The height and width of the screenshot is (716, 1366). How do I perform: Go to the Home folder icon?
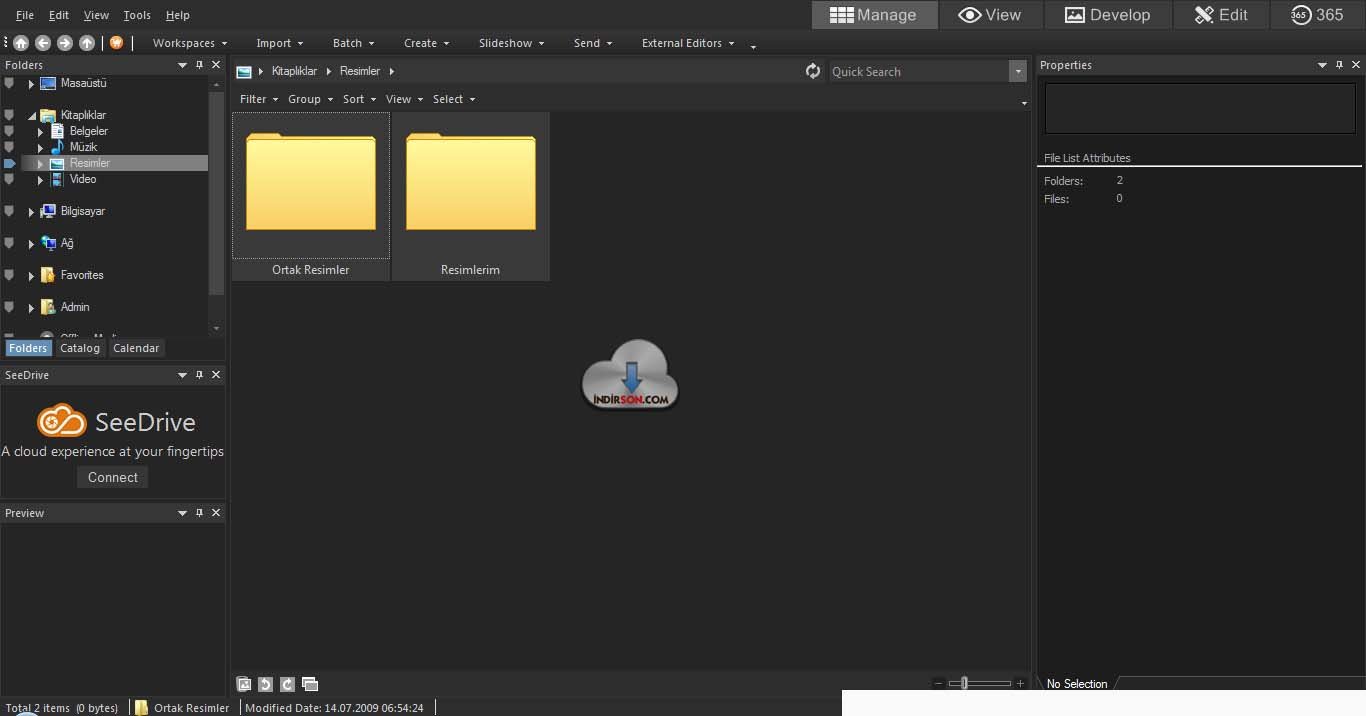point(21,43)
